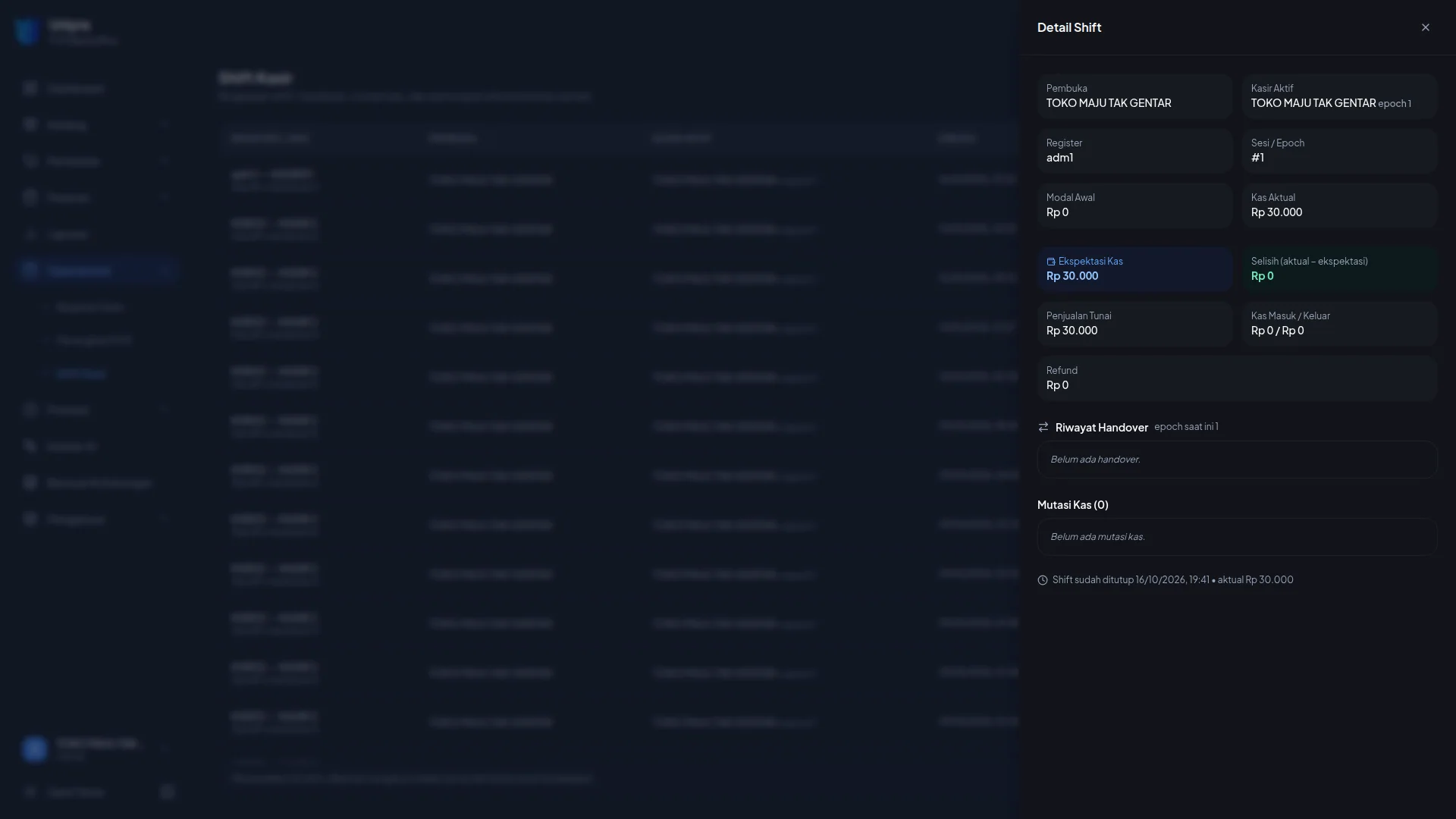Image resolution: width=1456 pixels, height=819 pixels.
Task: Click the Ekspektasi Kas Rp 30.000 value
Action: (1072, 276)
